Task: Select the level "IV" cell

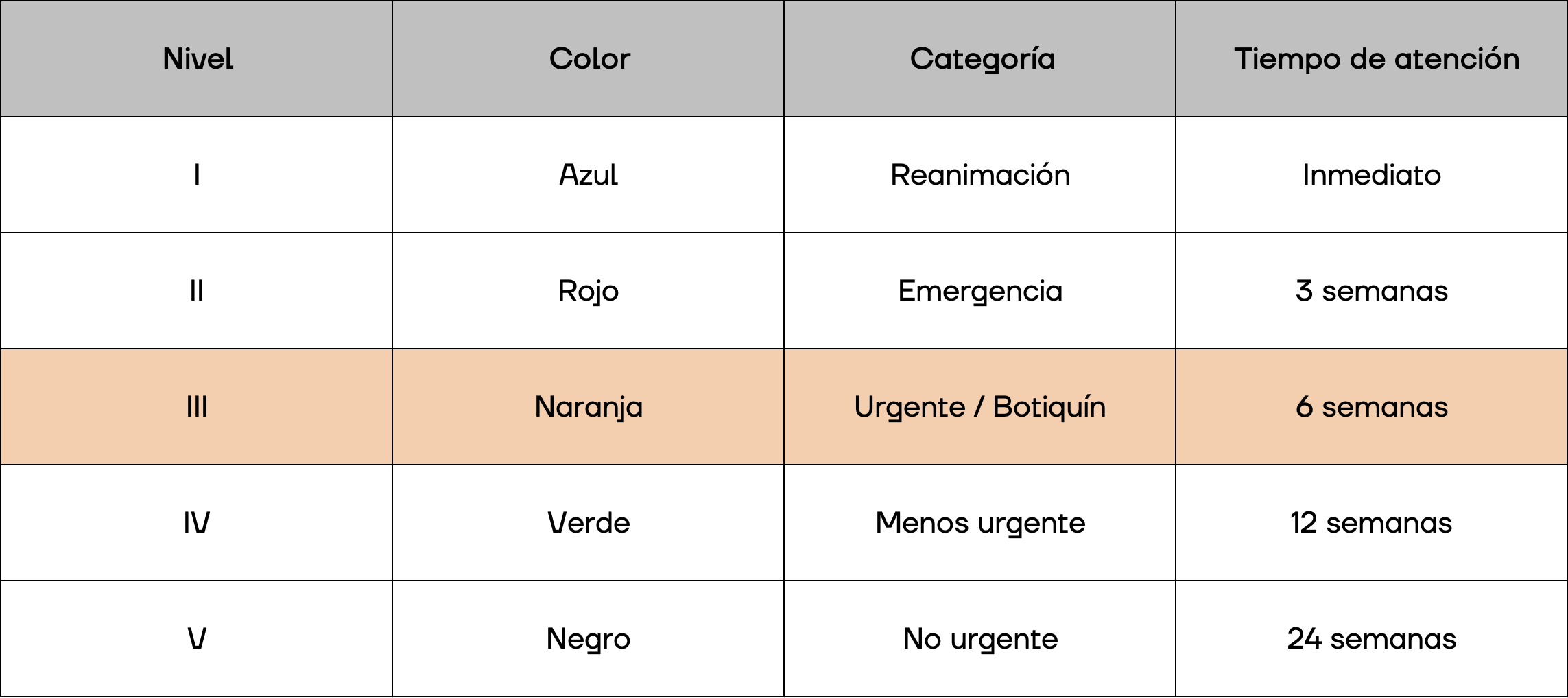Action: 197,523
